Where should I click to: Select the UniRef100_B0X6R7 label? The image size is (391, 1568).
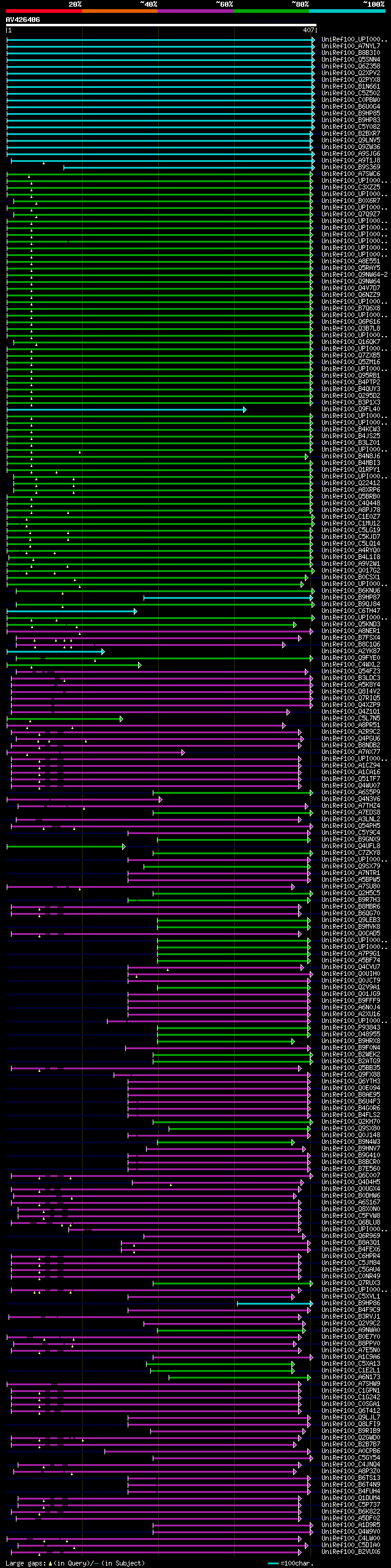(351, 200)
